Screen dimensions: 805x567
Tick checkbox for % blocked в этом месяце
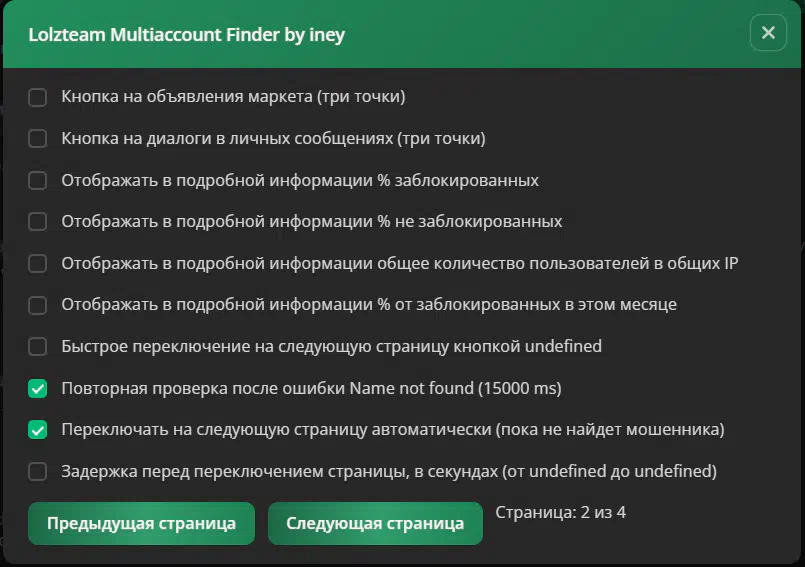coord(38,305)
